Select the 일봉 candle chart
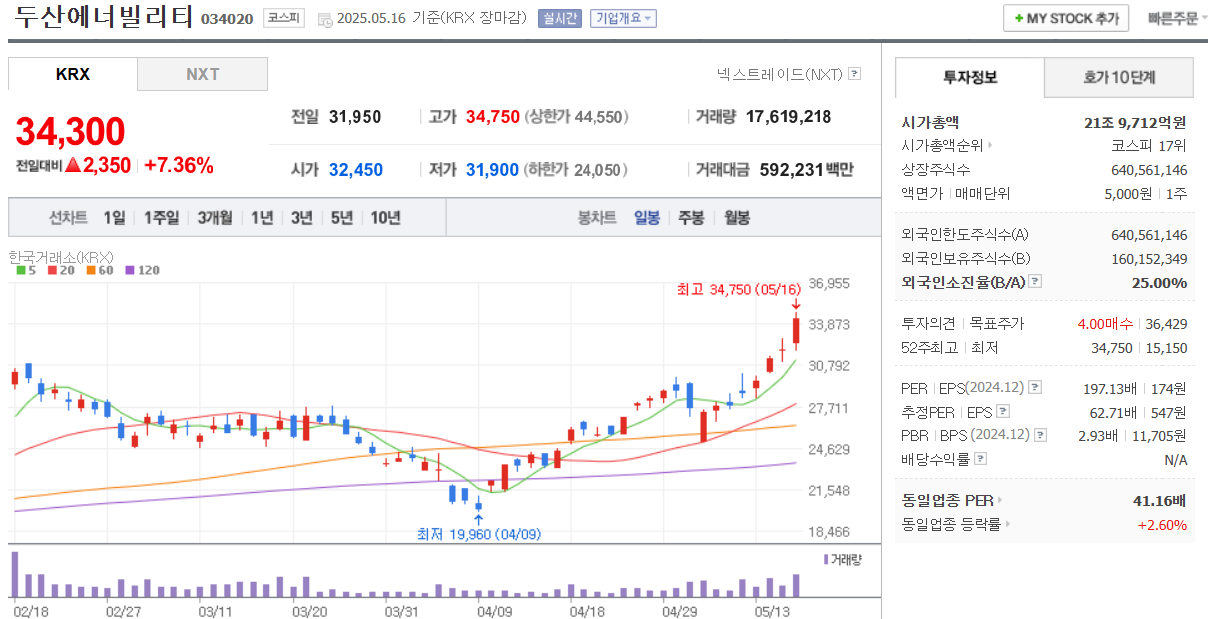Image resolution: width=1211 pixels, height=619 pixels. click(x=647, y=218)
